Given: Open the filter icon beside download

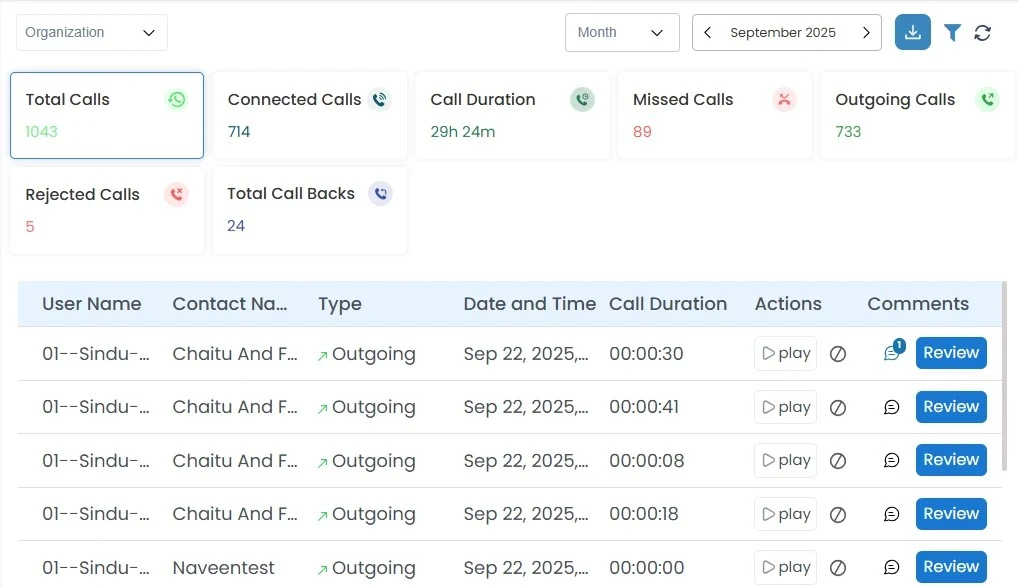Looking at the screenshot, I should pyautogui.click(x=951, y=32).
